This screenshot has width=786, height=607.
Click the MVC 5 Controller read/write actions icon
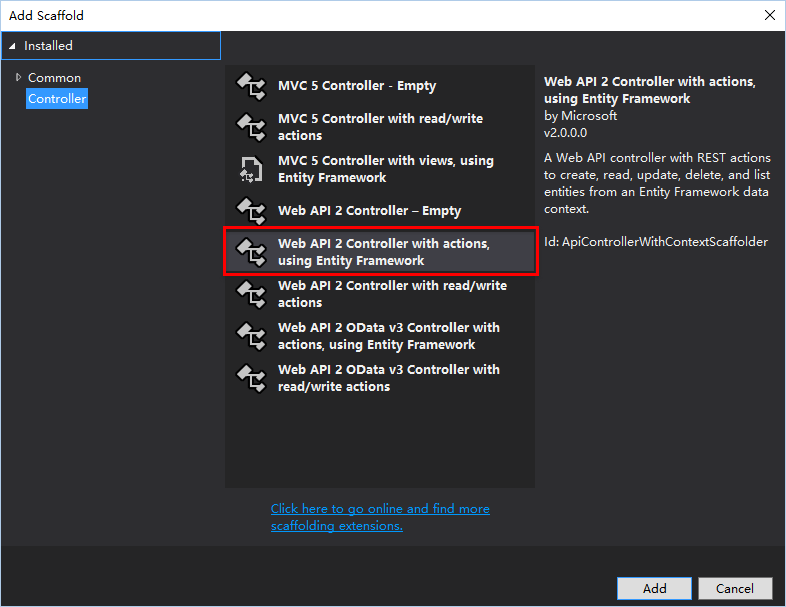[x=250, y=127]
